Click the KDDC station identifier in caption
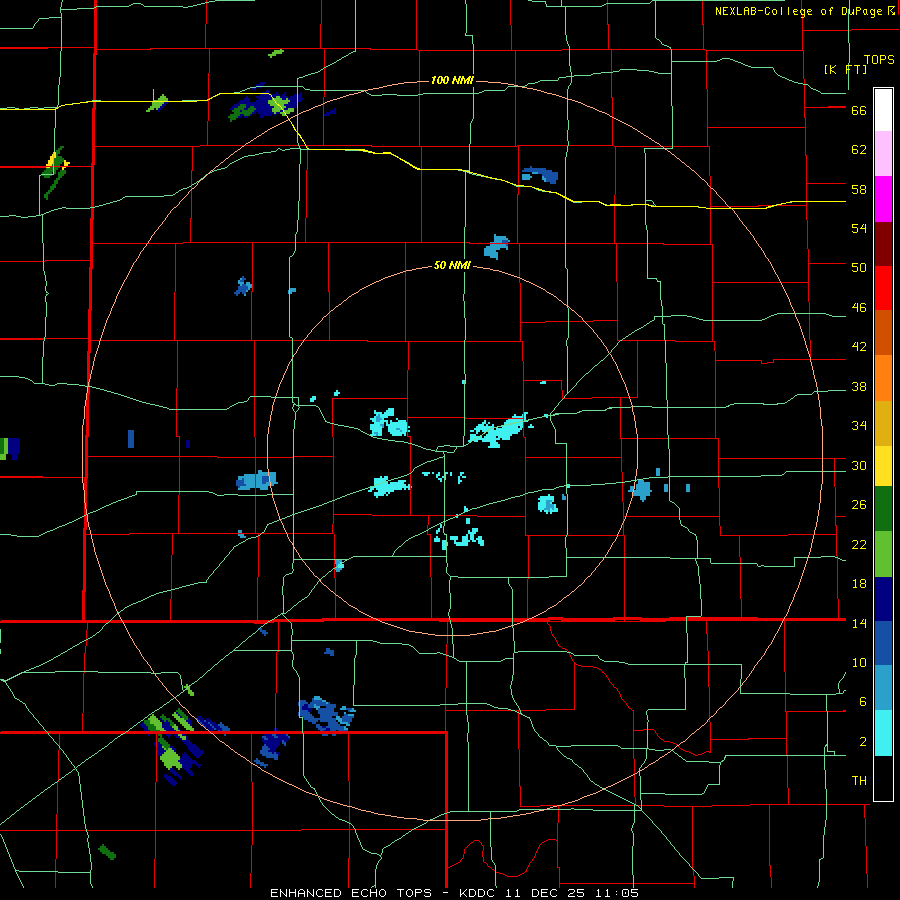Viewport: 900px width, 900px height. pos(480,893)
